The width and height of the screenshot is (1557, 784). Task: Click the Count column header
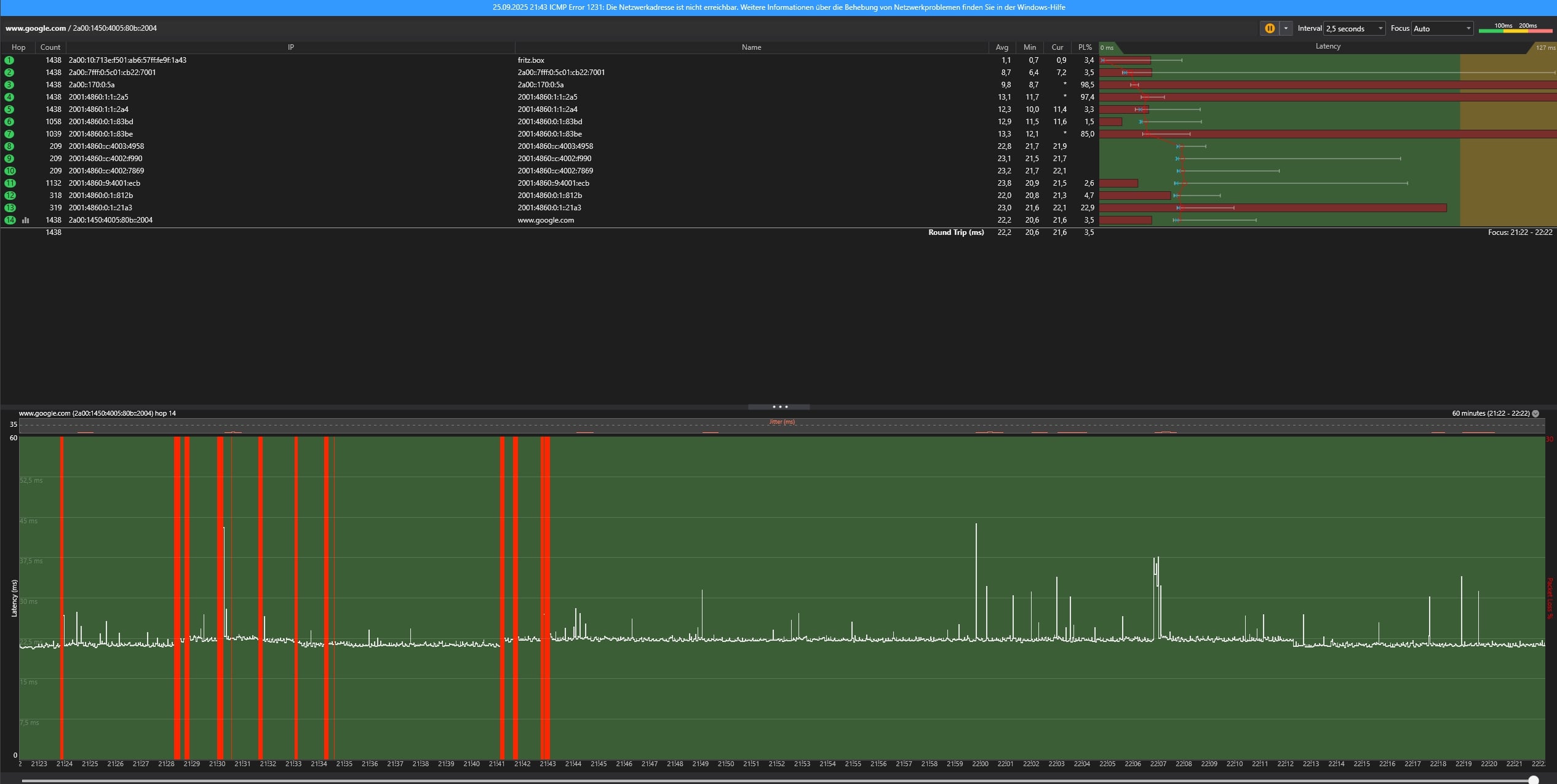[50, 47]
